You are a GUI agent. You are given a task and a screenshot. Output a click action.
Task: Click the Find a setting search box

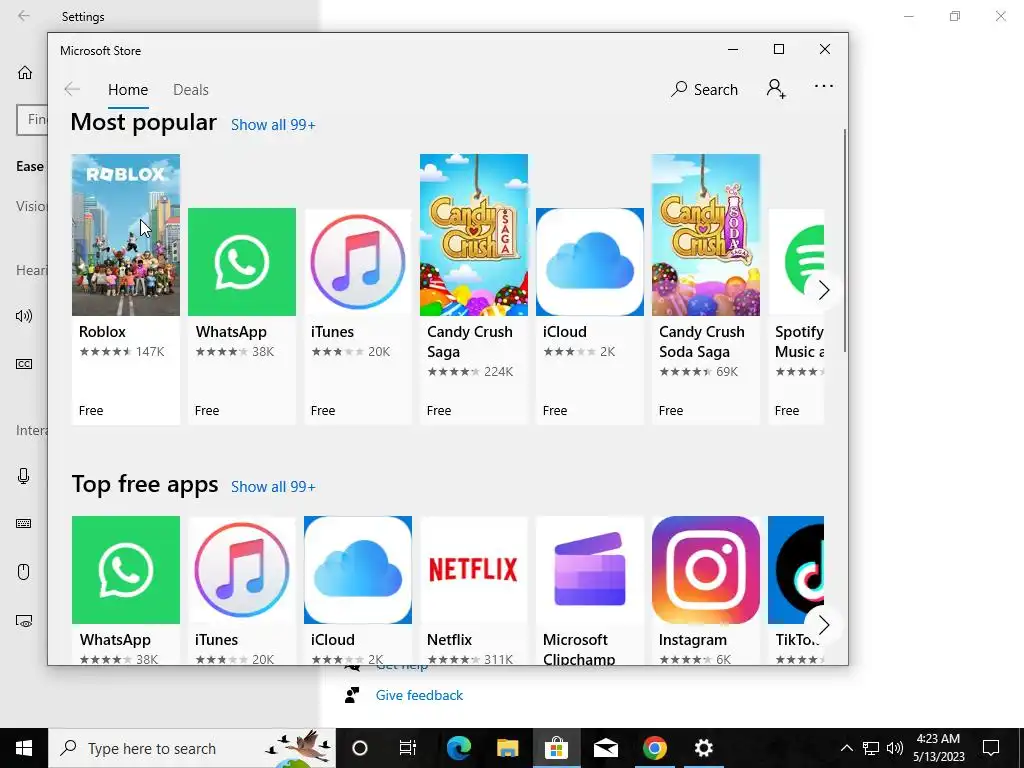coord(32,120)
